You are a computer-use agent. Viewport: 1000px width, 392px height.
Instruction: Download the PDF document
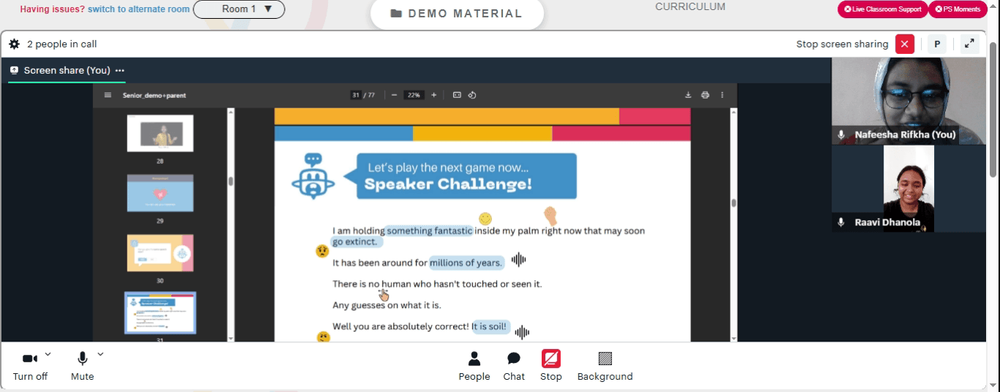(688, 95)
